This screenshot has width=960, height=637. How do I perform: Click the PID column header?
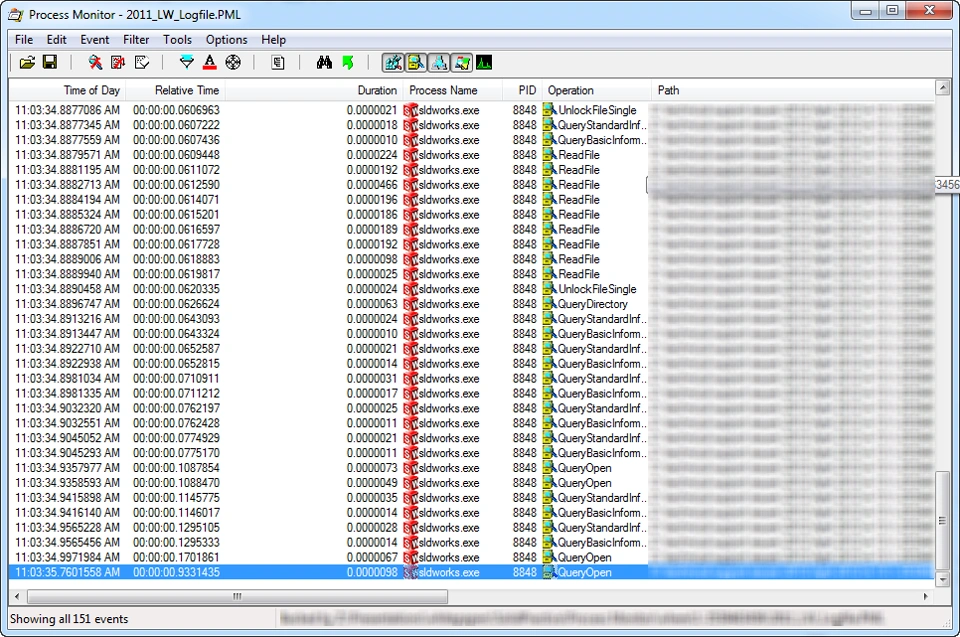tap(522, 91)
